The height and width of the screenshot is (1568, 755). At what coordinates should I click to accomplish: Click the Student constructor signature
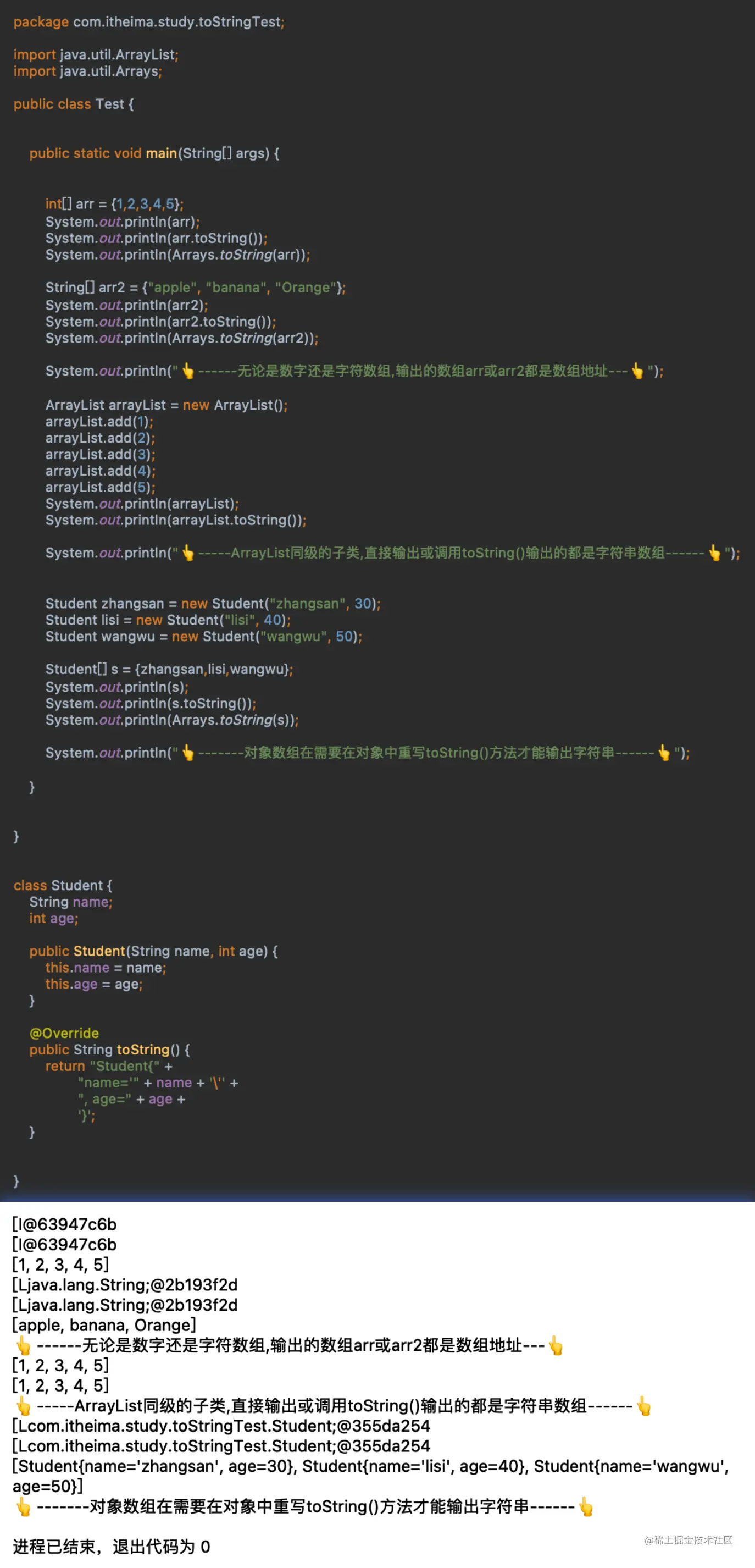[x=153, y=951]
